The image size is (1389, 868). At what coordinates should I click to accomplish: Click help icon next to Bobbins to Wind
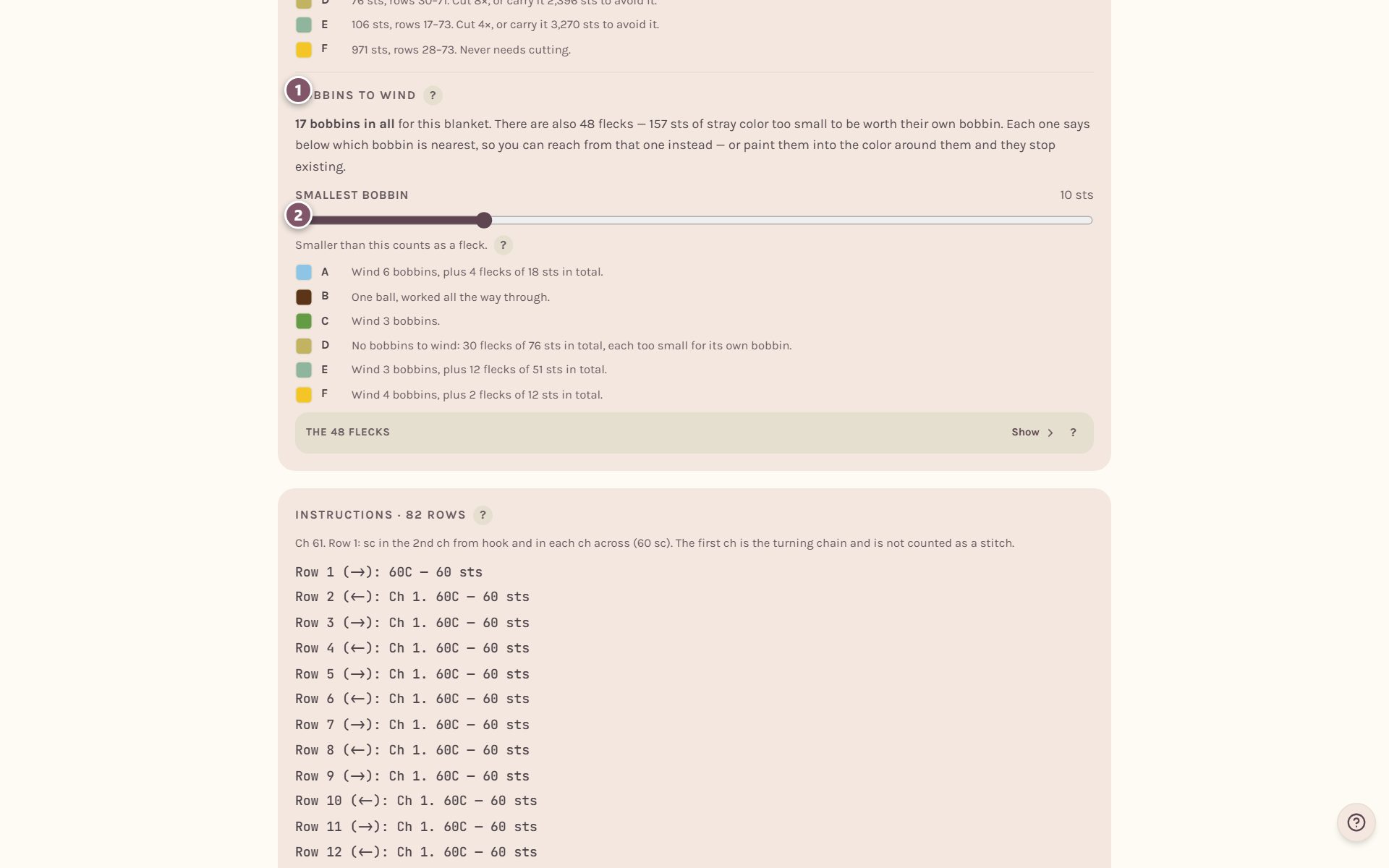[433, 95]
